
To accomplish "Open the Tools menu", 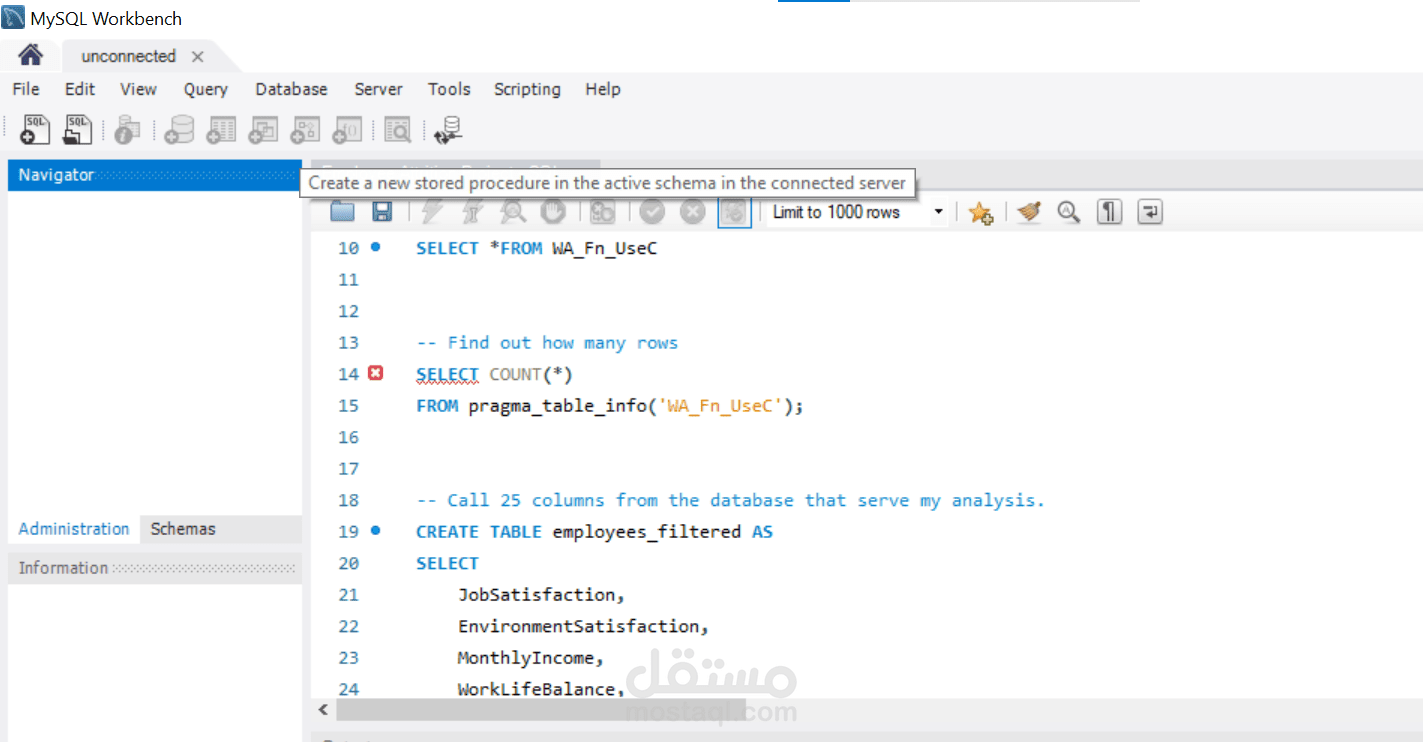I will (449, 89).
